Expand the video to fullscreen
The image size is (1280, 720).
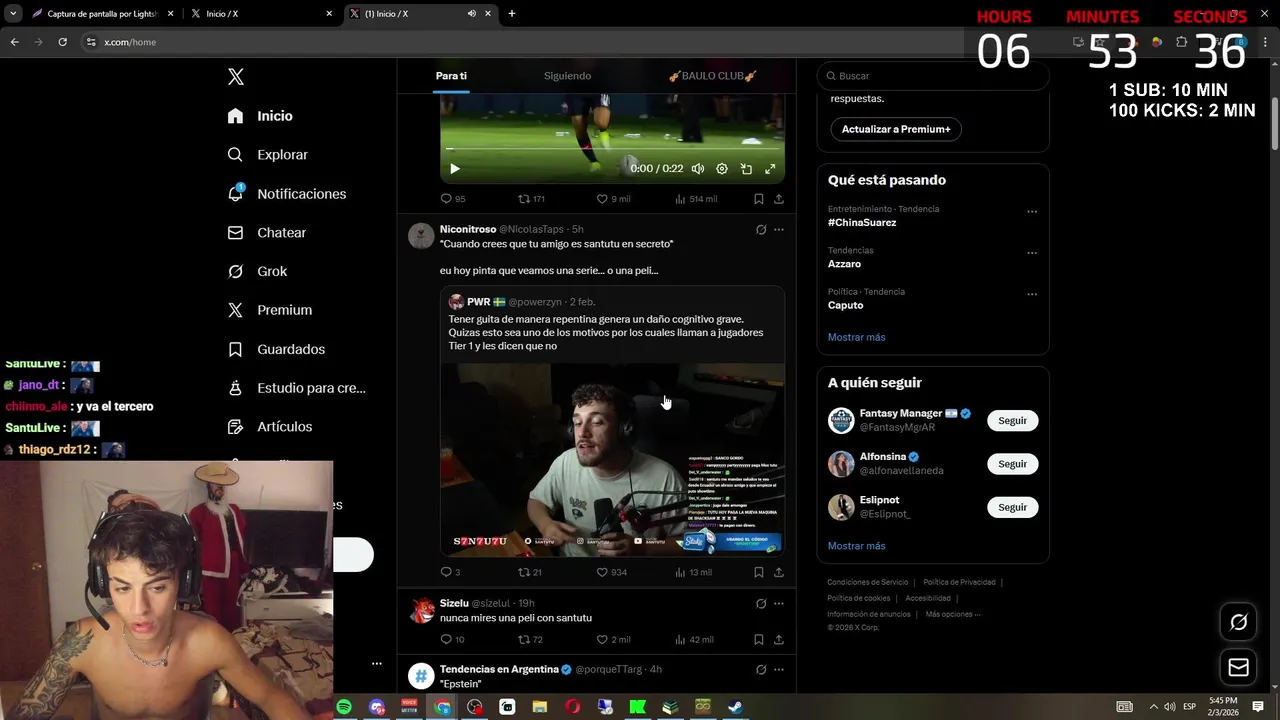(x=770, y=169)
